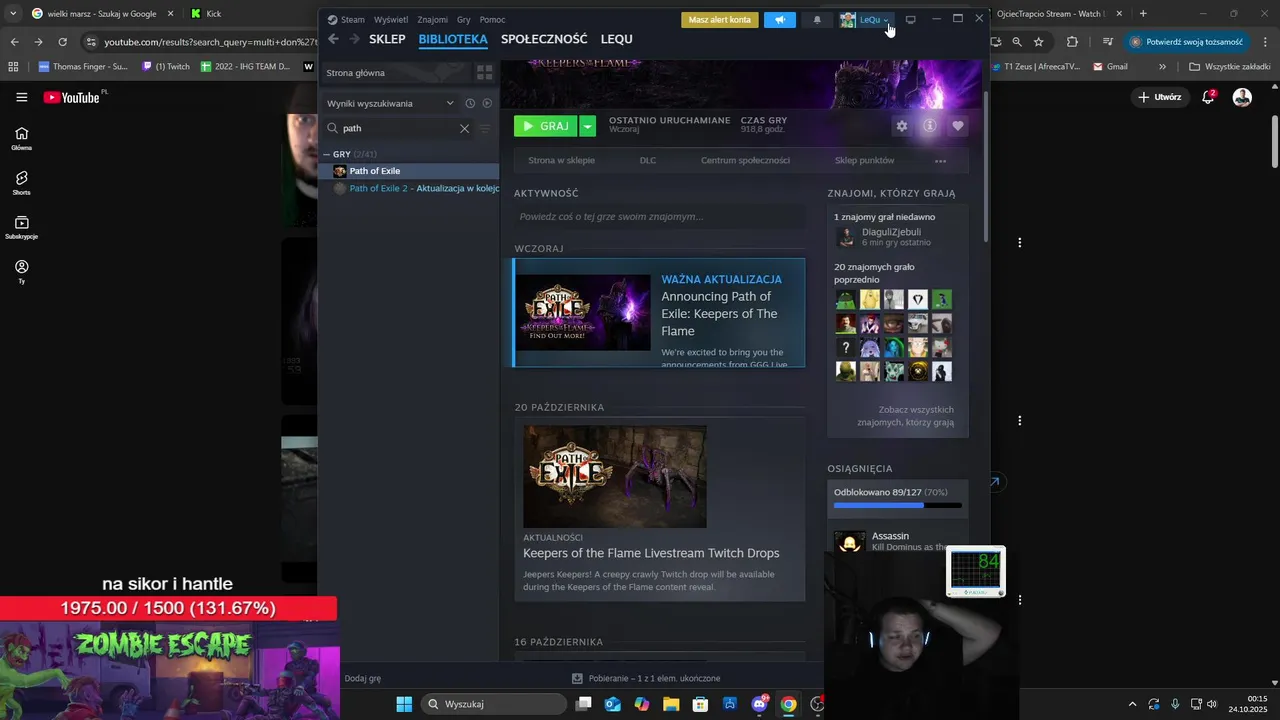Open YouTube hamburger guide menu

[21, 97]
